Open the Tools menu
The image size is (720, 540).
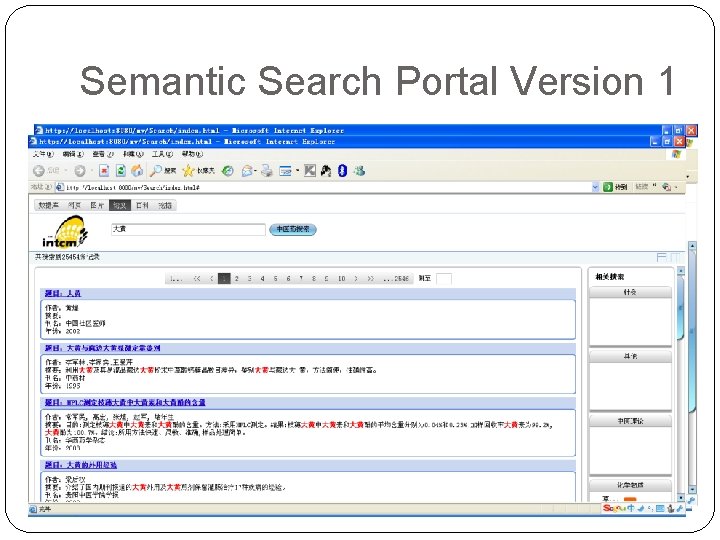163,154
